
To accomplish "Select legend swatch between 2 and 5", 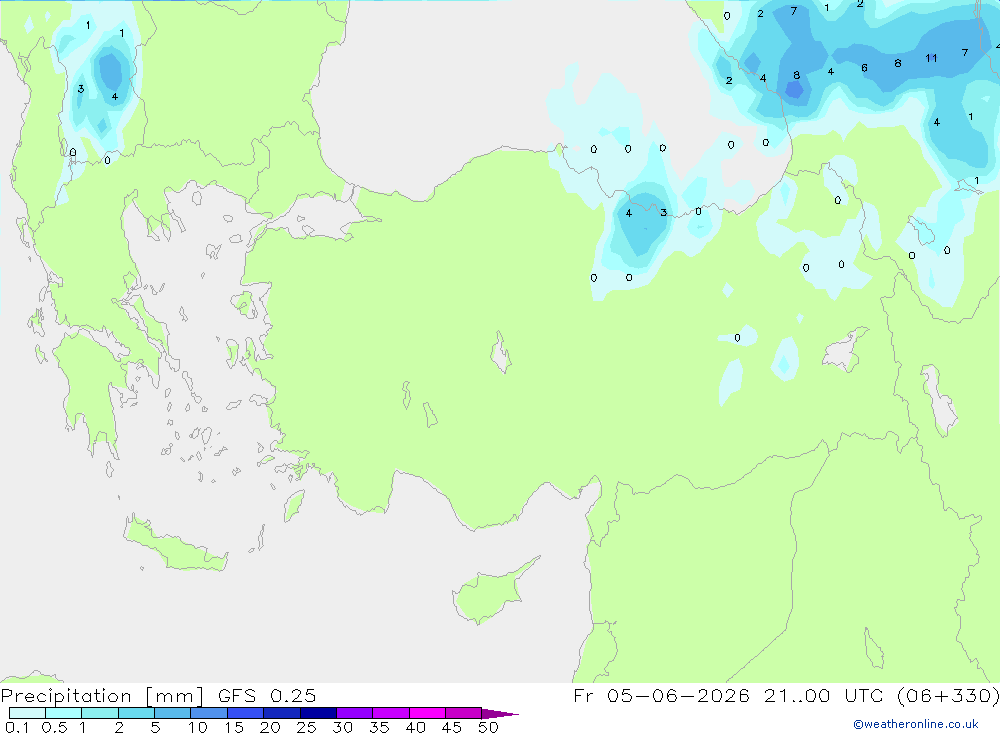I will click(x=136, y=713).
